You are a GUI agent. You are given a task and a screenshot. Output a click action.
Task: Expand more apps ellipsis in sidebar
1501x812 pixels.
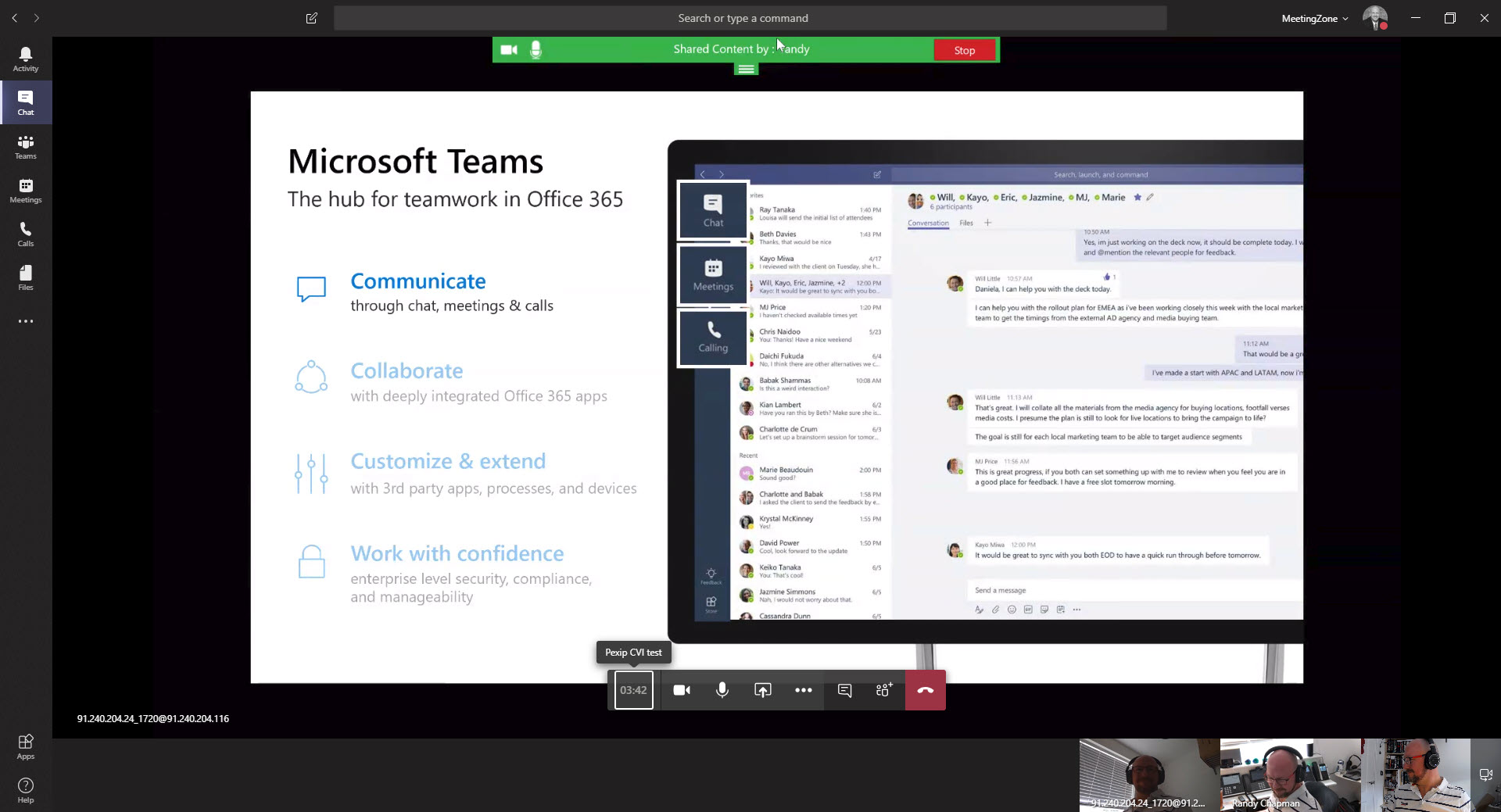pos(26,321)
